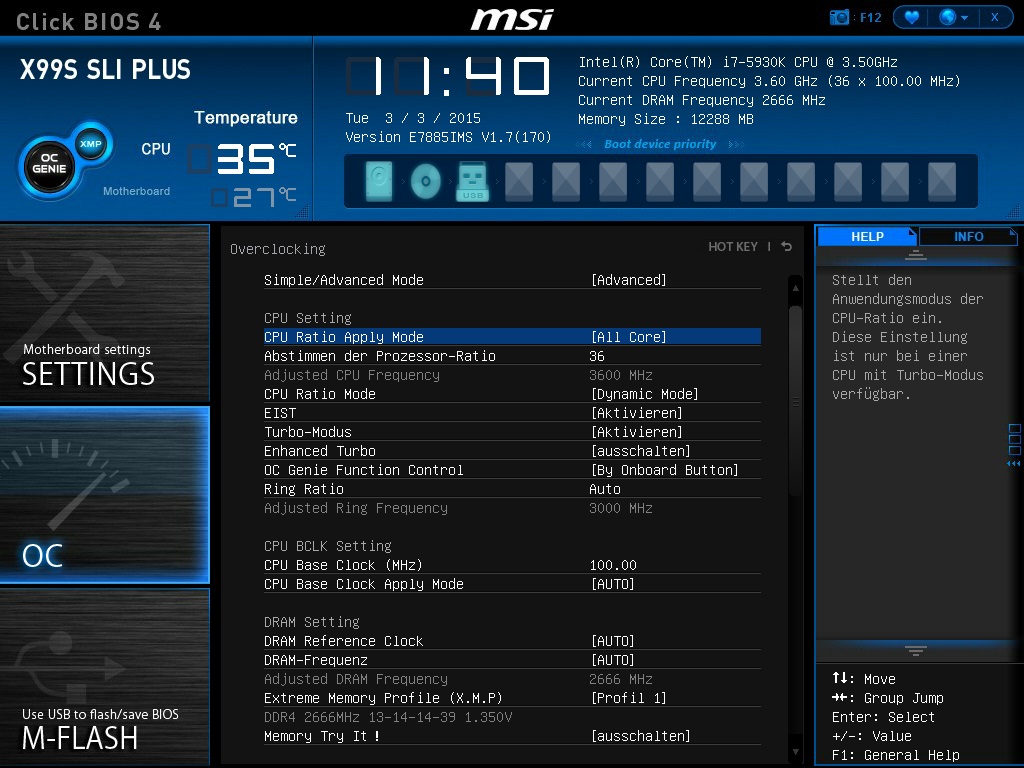This screenshot has width=1024, height=768.
Task: Click the right arrows beside Boot device priority
Action: 735,144
